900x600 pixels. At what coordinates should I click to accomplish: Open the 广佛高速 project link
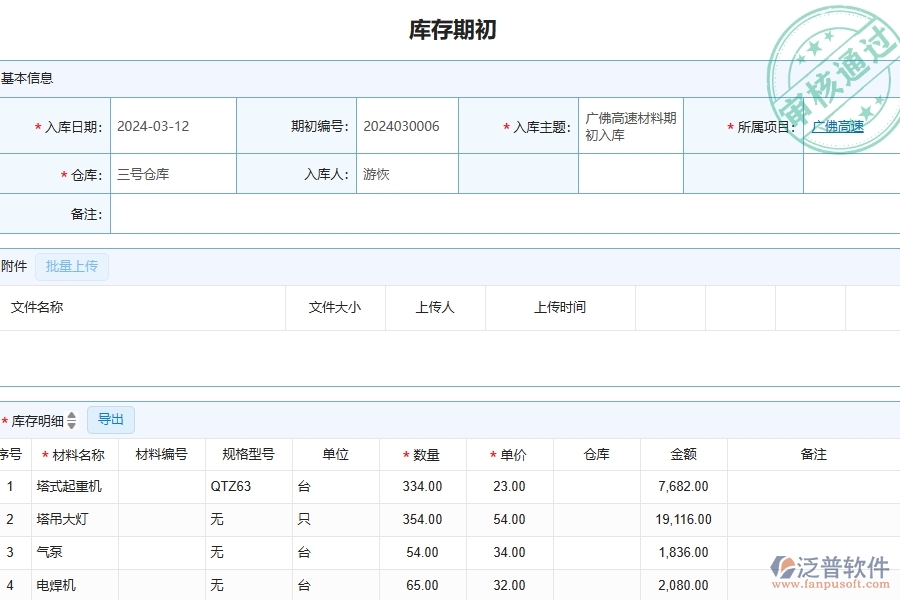point(838,126)
